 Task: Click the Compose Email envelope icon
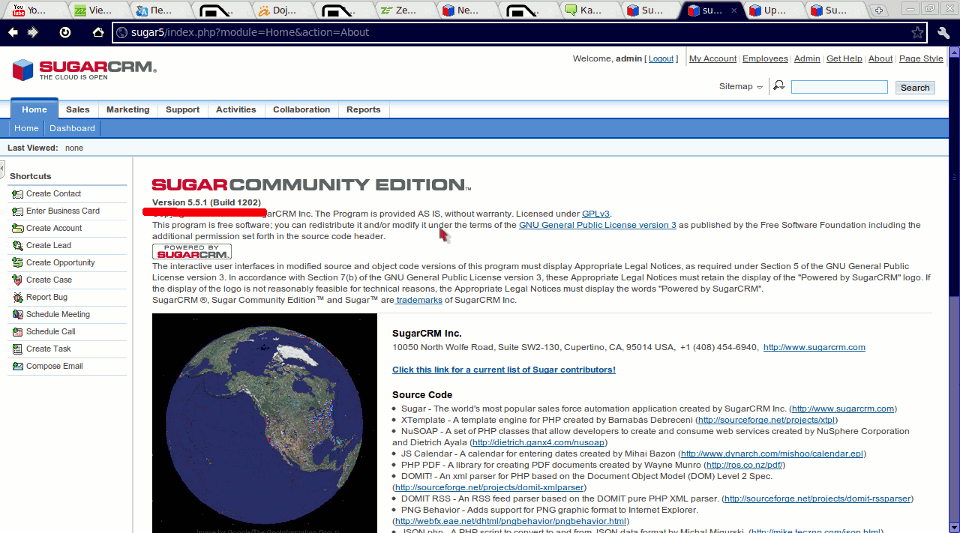(18, 367)
